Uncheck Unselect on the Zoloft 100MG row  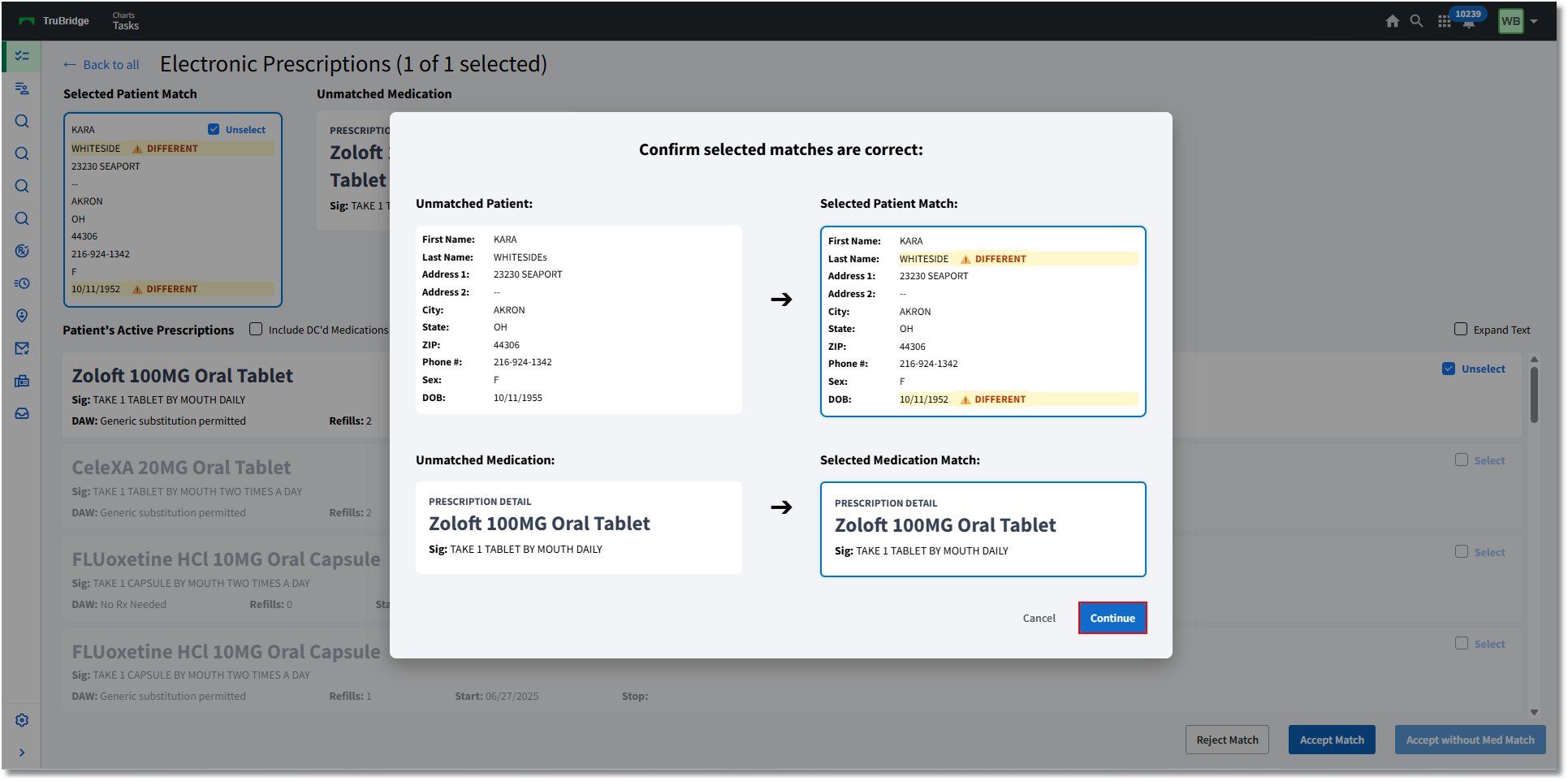(x=1449, y=369)
